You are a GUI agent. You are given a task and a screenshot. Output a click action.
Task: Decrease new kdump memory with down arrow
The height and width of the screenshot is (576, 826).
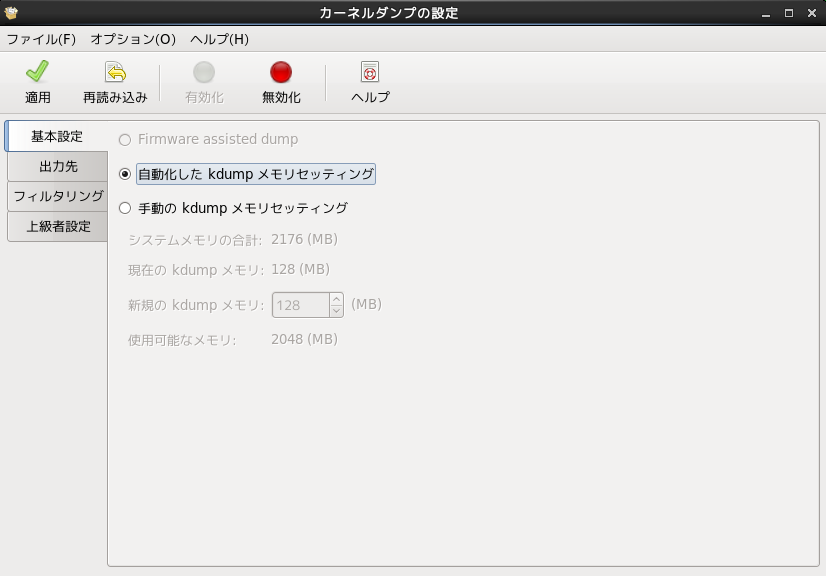(336, 311)
